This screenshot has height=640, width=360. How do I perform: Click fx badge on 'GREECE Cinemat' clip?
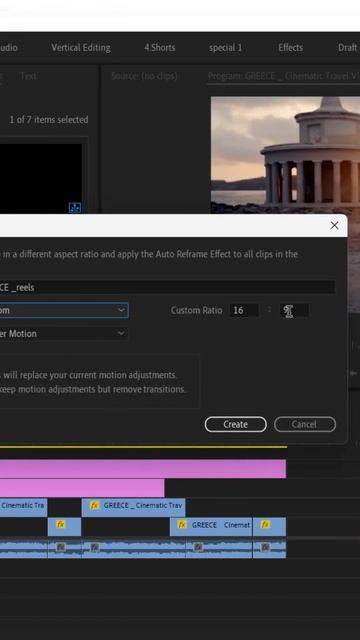point(182,524)
